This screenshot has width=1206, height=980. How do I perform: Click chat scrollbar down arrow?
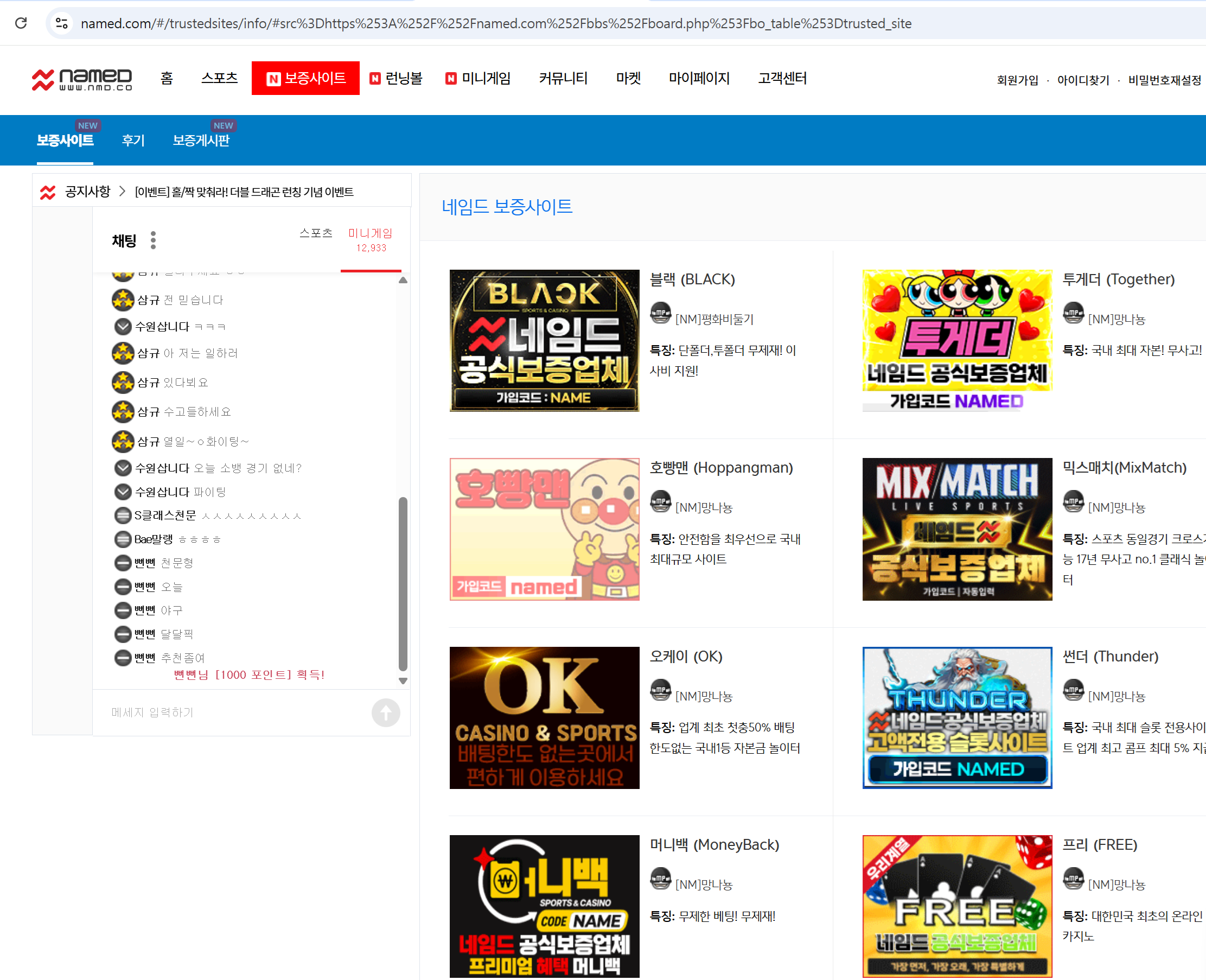[x=403, y=681]
